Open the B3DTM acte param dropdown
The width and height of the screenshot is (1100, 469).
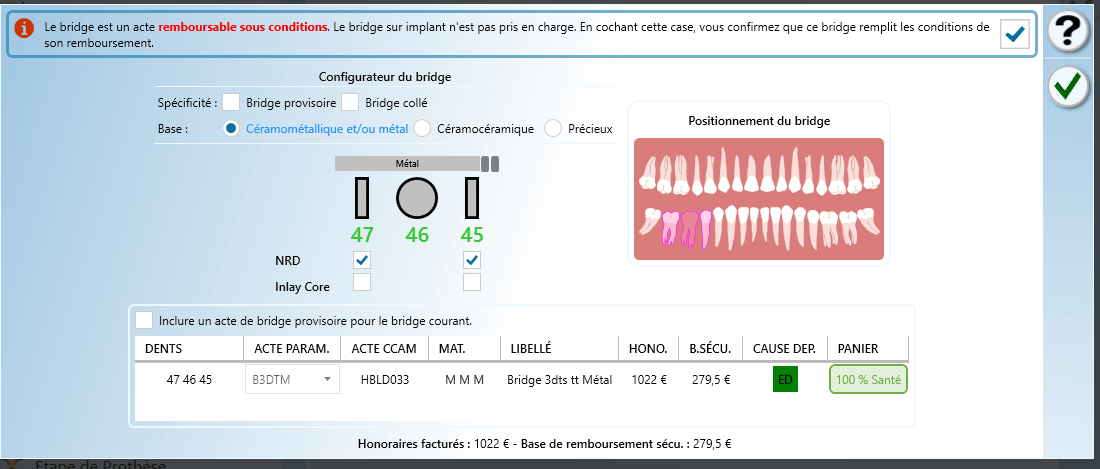(x=292, y=380)
